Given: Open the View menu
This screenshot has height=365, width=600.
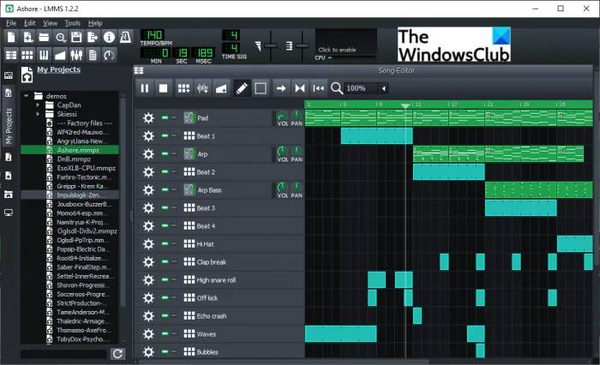Looking at the screenshot, I should point(50,23).
